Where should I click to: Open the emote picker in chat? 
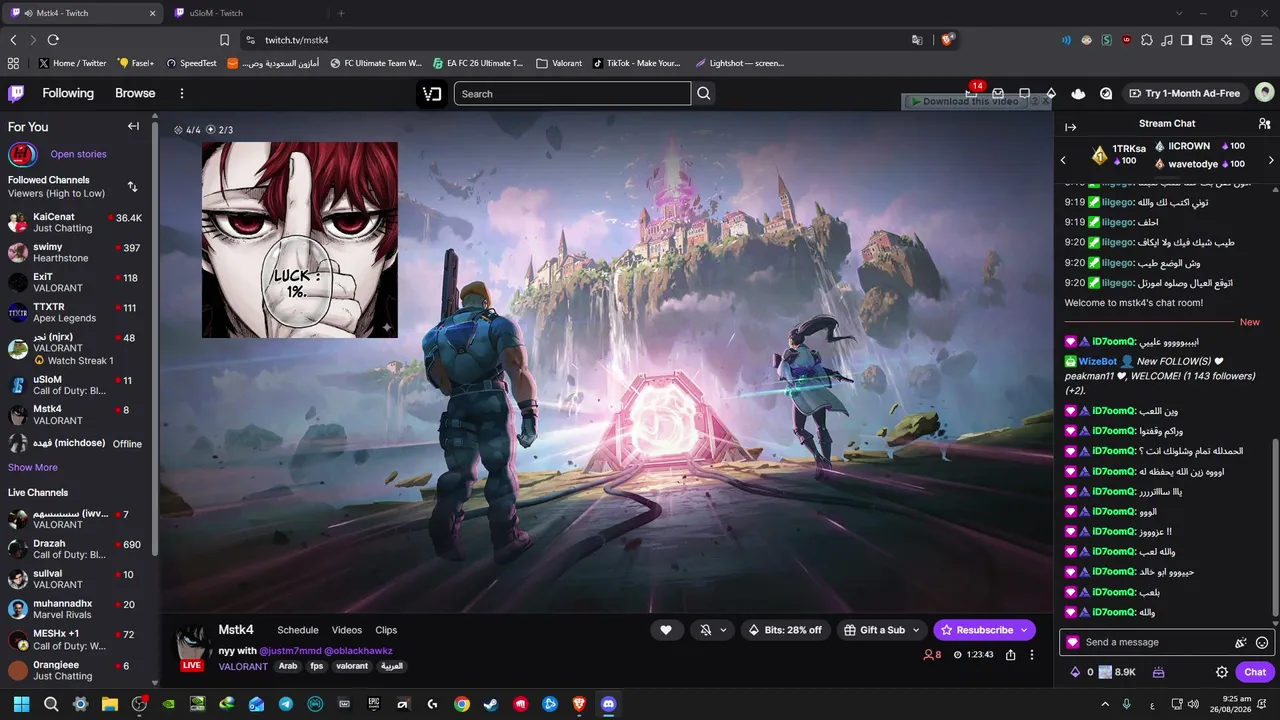click(1262, 642)
